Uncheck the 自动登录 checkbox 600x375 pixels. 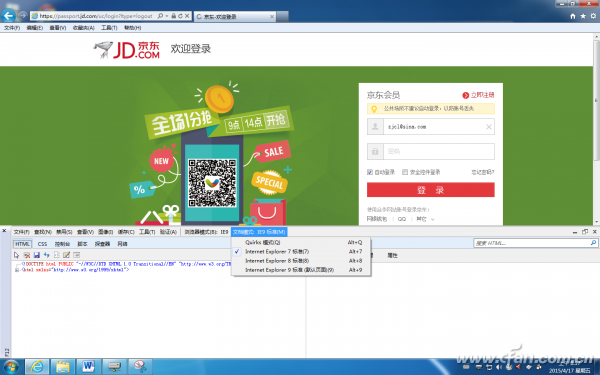pos(370,172)
